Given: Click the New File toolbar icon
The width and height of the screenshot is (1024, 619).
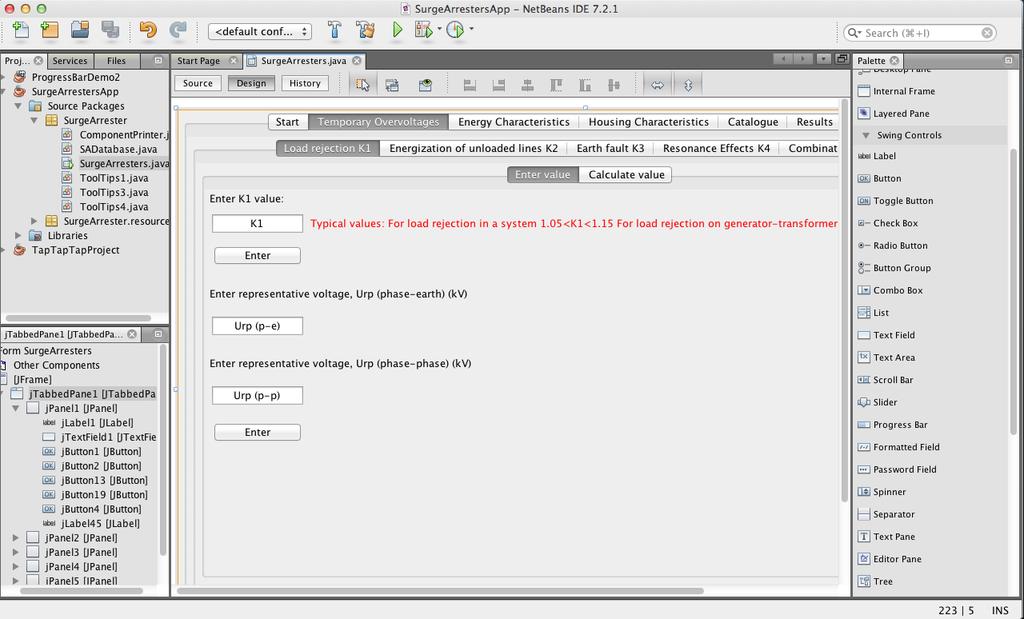Looking at the screenshot, I should [x=21, y=30].
